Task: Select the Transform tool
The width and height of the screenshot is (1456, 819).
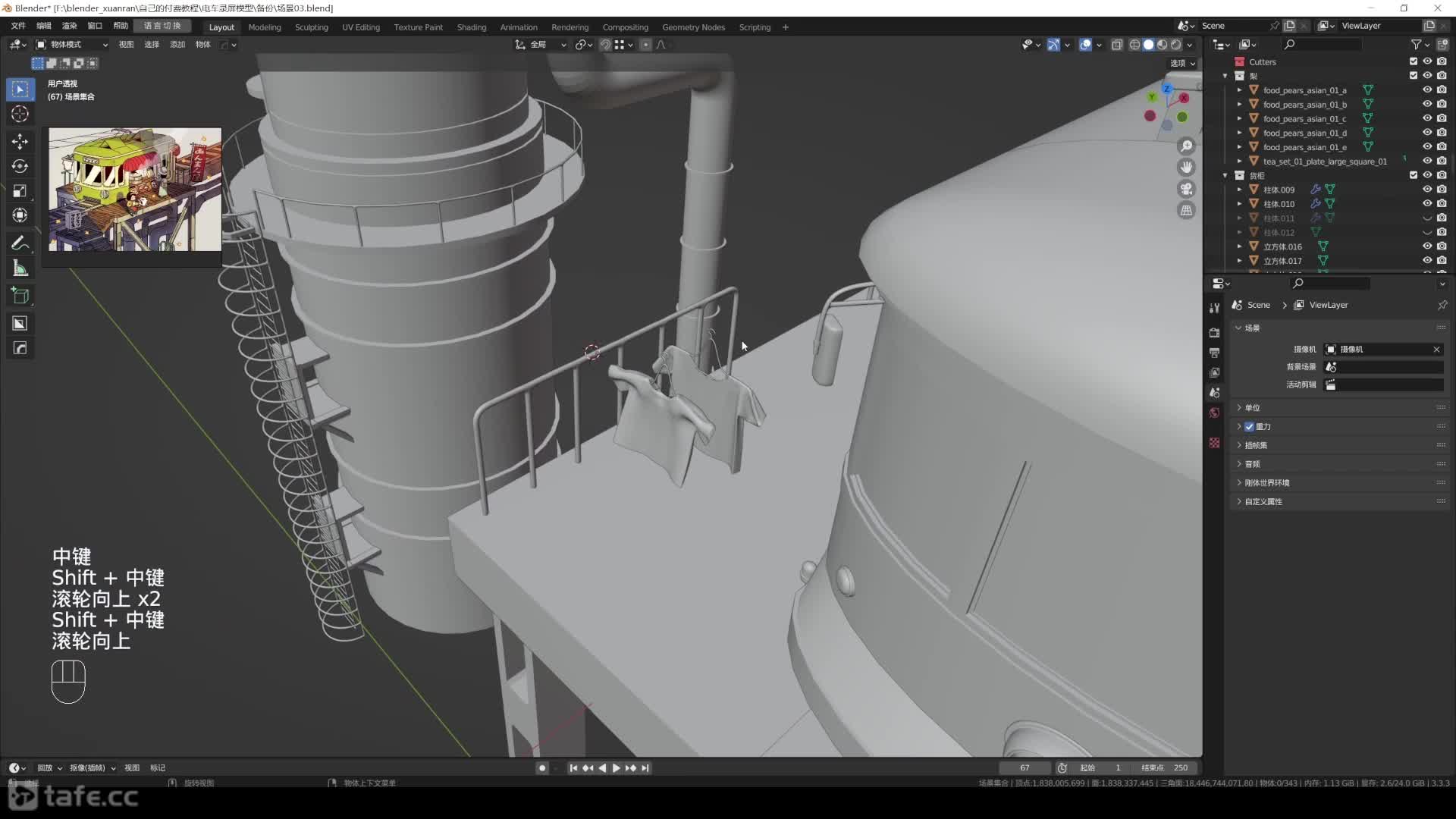Action: [20, 215]
